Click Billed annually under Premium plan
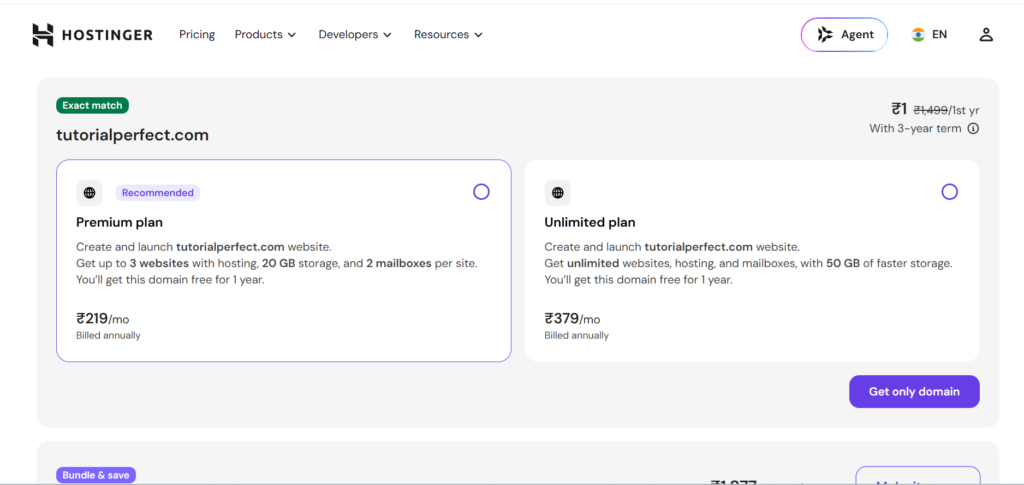Viewport: 1024px width, 485px height. pos(108,336)
